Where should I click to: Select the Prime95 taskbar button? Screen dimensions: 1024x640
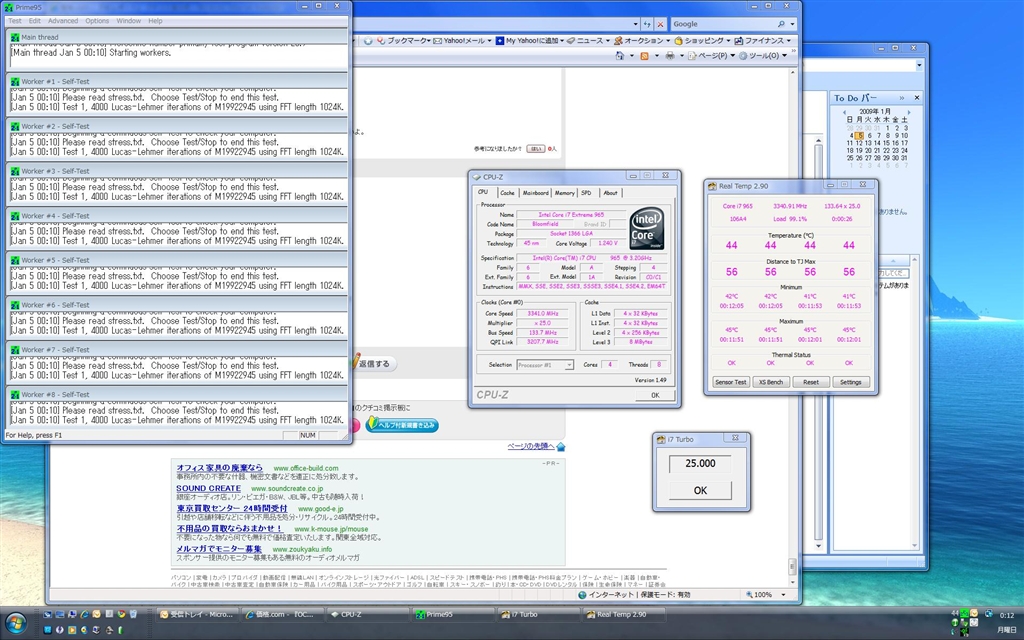pyautogui.click(x=446, y=614)
